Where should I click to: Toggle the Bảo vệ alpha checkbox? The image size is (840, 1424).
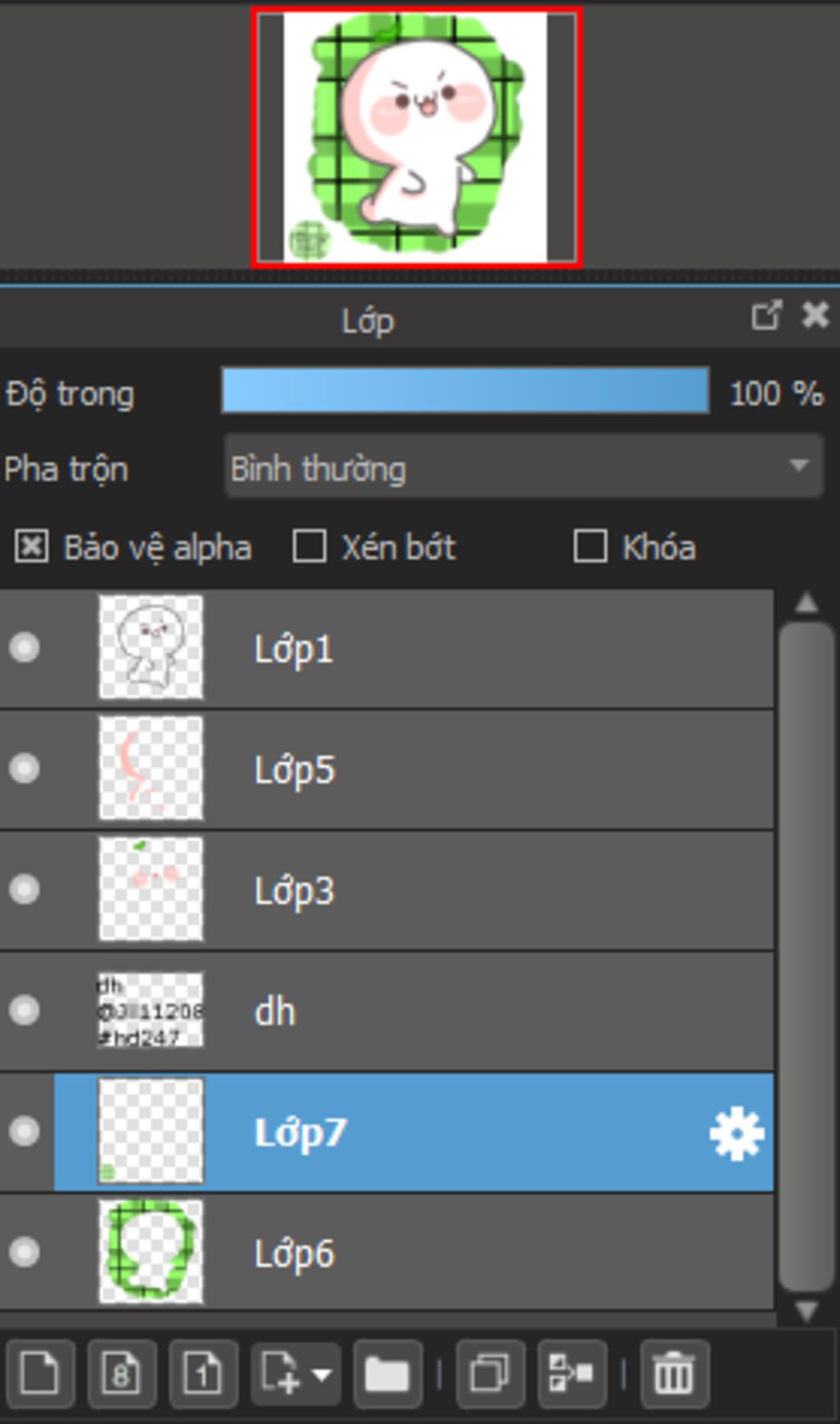(x=31, y=547)
